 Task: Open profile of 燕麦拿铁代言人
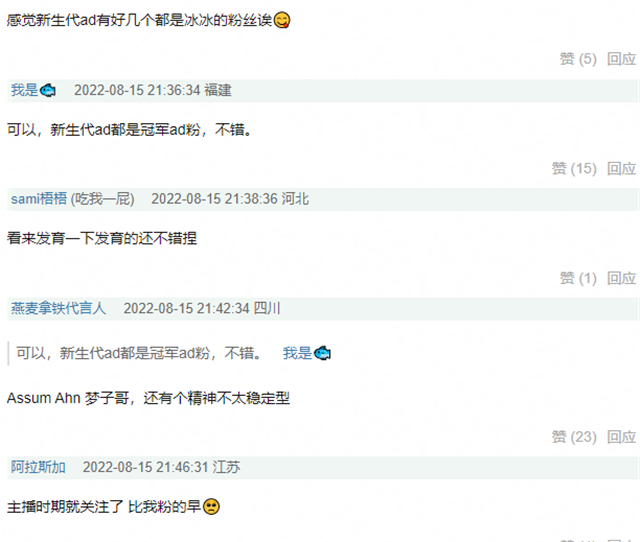click(x=58, y=308)
